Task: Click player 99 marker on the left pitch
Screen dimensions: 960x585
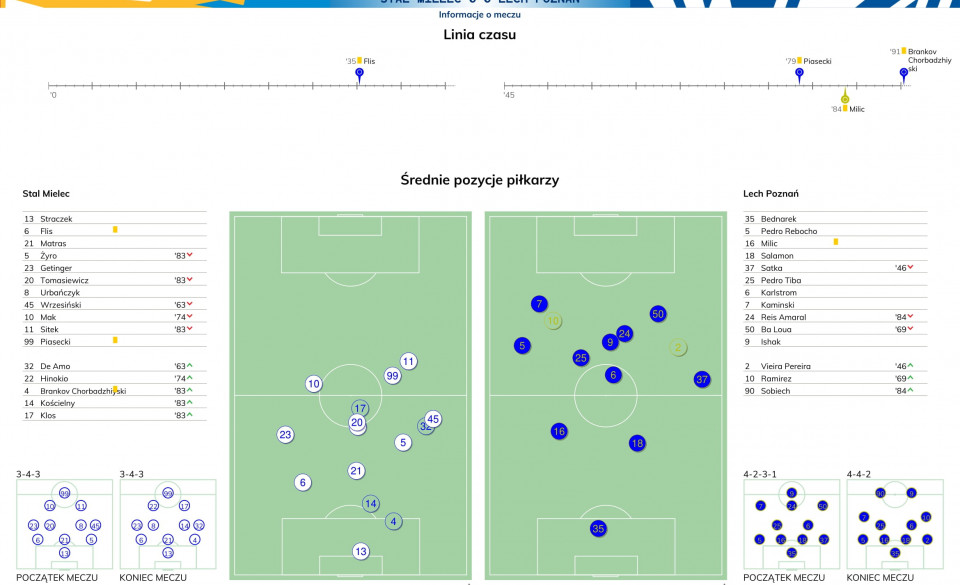Action: [392, 376]
